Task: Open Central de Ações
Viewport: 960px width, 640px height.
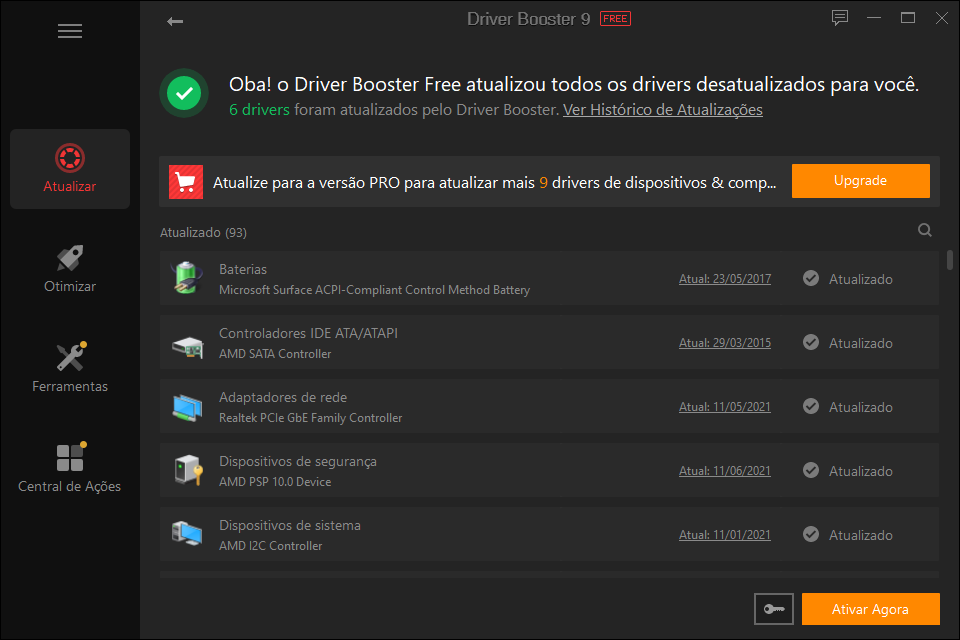Action: (x=70, y=469)
